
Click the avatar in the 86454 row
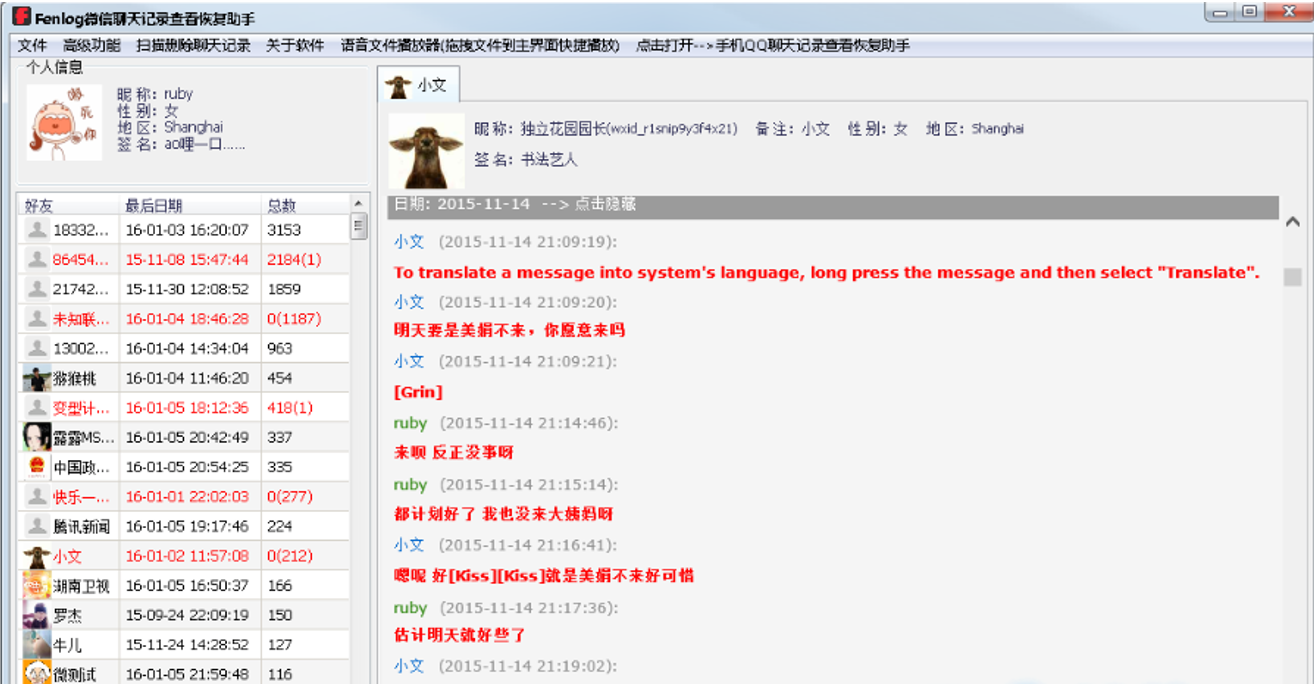[x=37, y=260]
